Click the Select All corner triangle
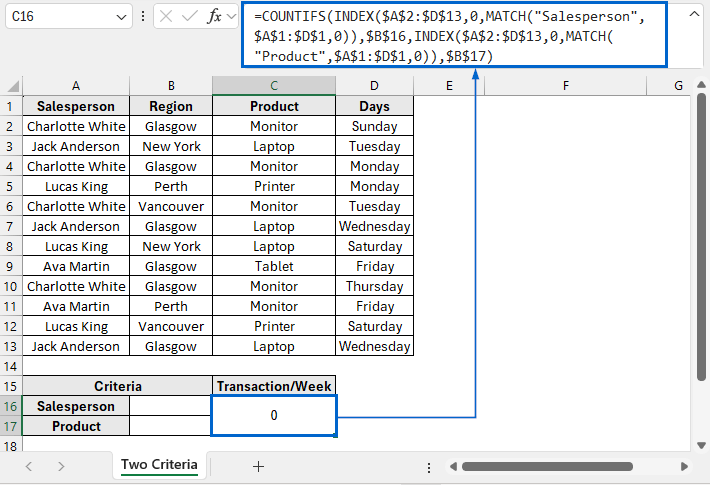This screenshot has width=710, height=485. coord(11,86)
